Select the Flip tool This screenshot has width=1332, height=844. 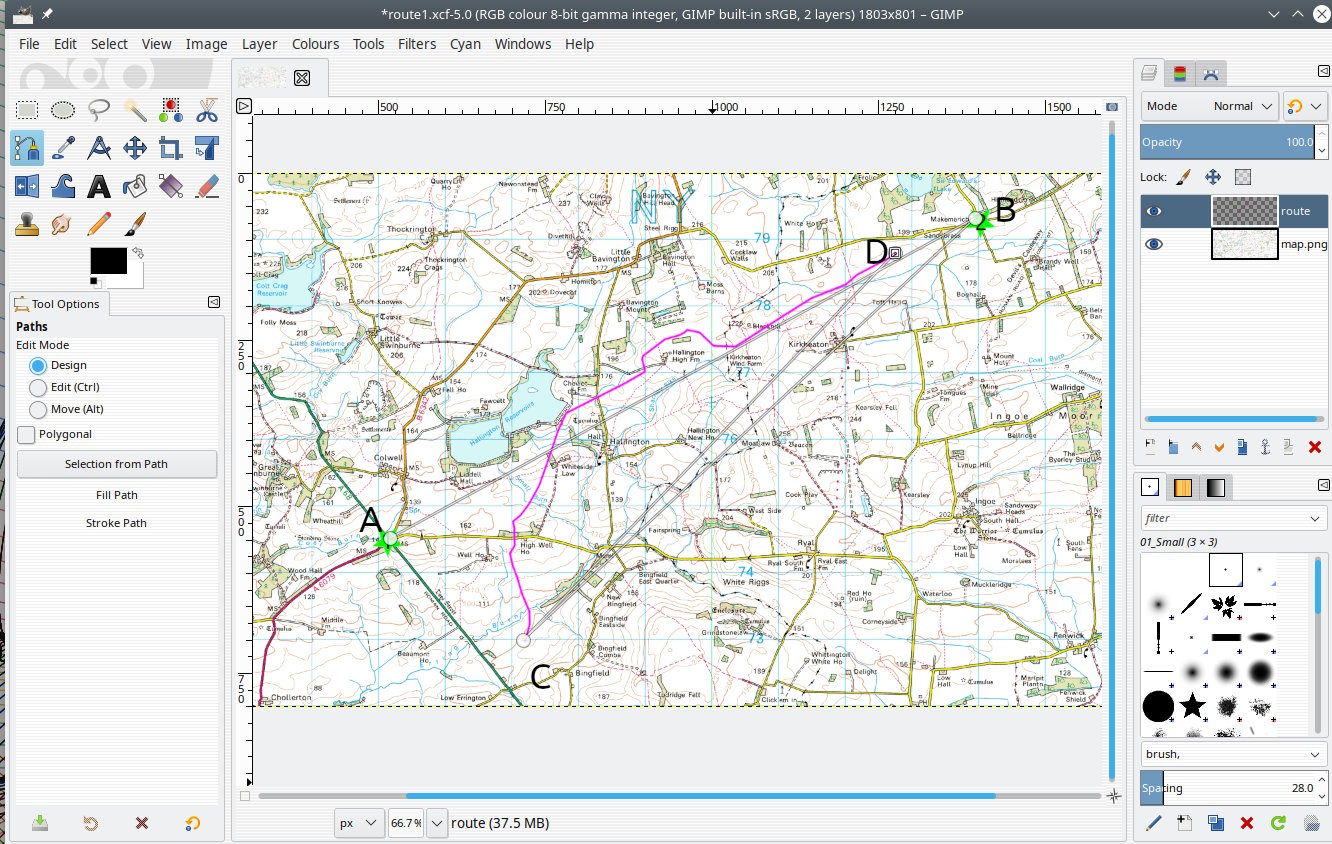tap(27, 186)
